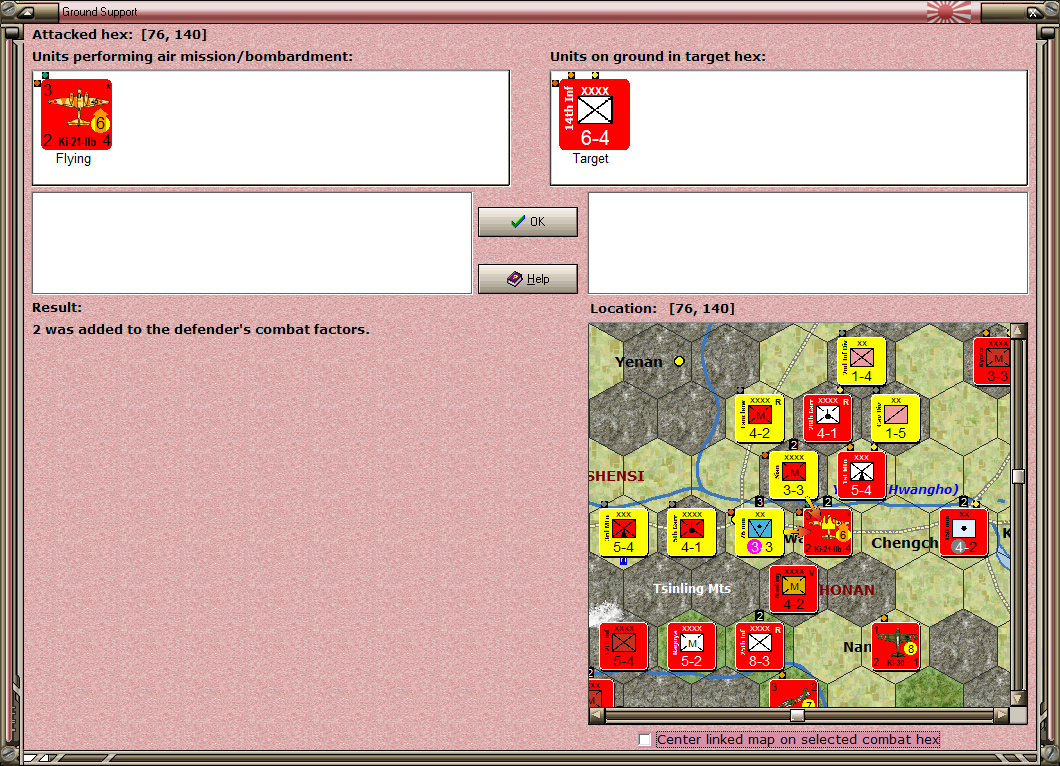Click the red 4-1 garrison army counter

[x=827, y=418]
